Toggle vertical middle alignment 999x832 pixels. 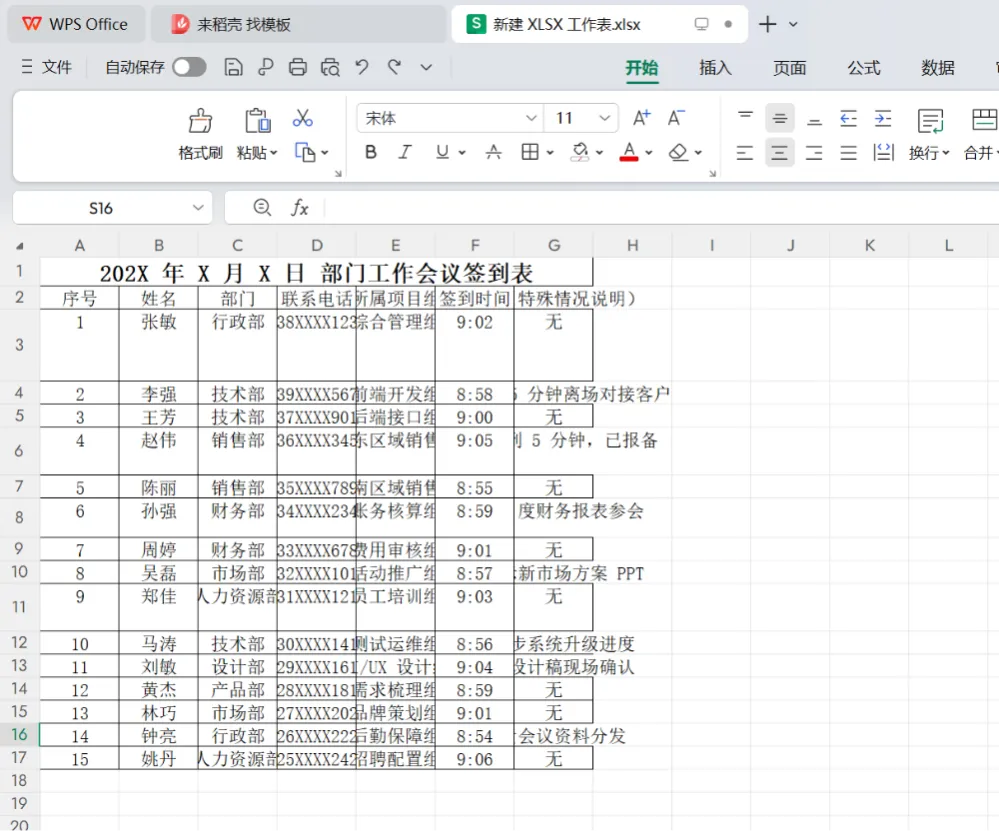pyautogui.click(x=780, y=118)
